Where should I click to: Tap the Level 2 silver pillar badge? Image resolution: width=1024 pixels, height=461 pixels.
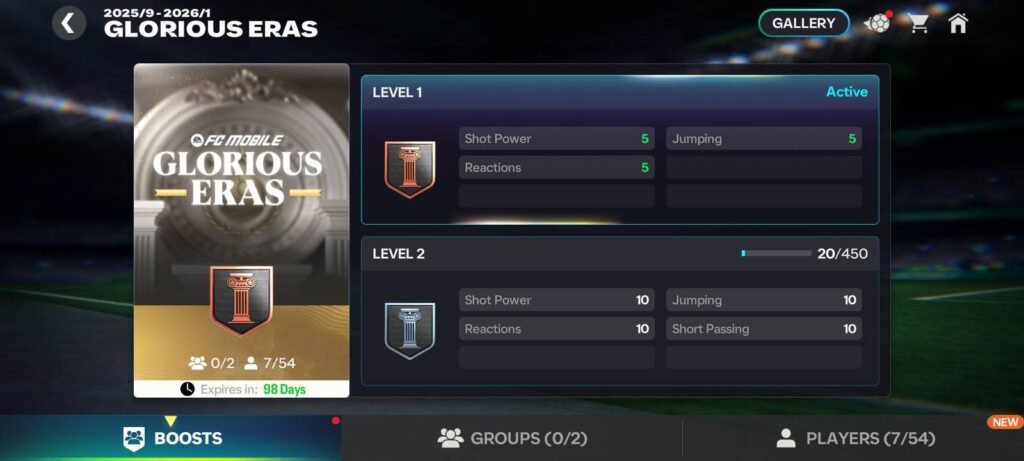pos(409,330)
